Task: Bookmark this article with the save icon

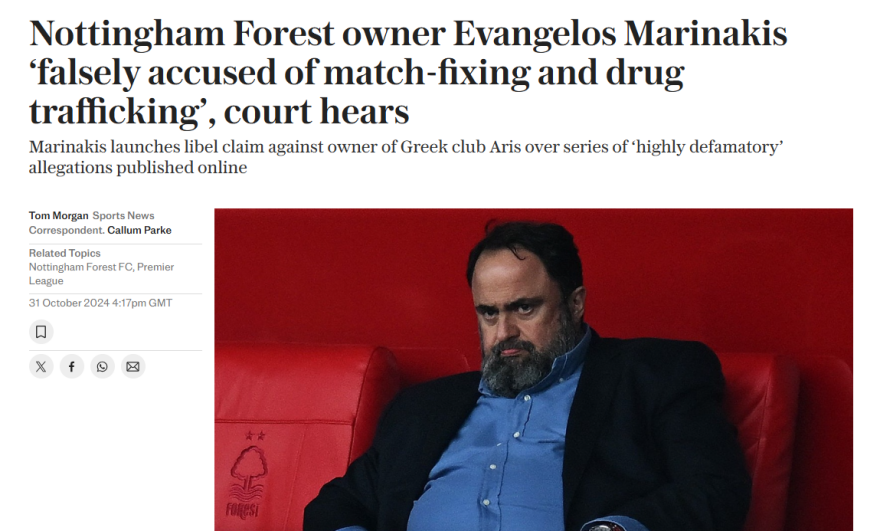Action: coord(41,331)
